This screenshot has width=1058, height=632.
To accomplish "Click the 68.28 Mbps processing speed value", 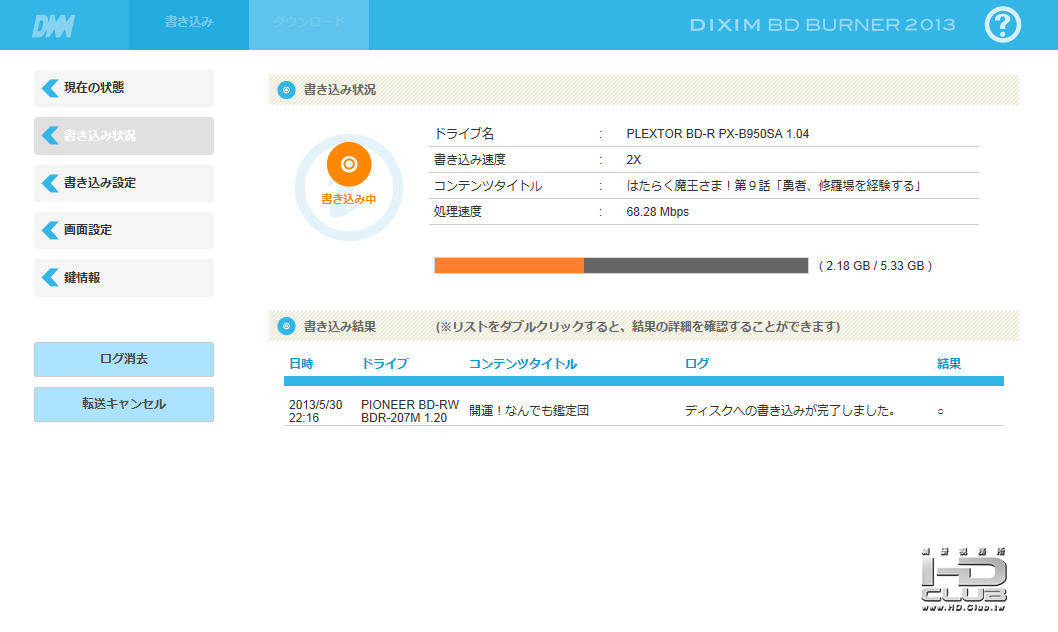I will tap(657, 212).
